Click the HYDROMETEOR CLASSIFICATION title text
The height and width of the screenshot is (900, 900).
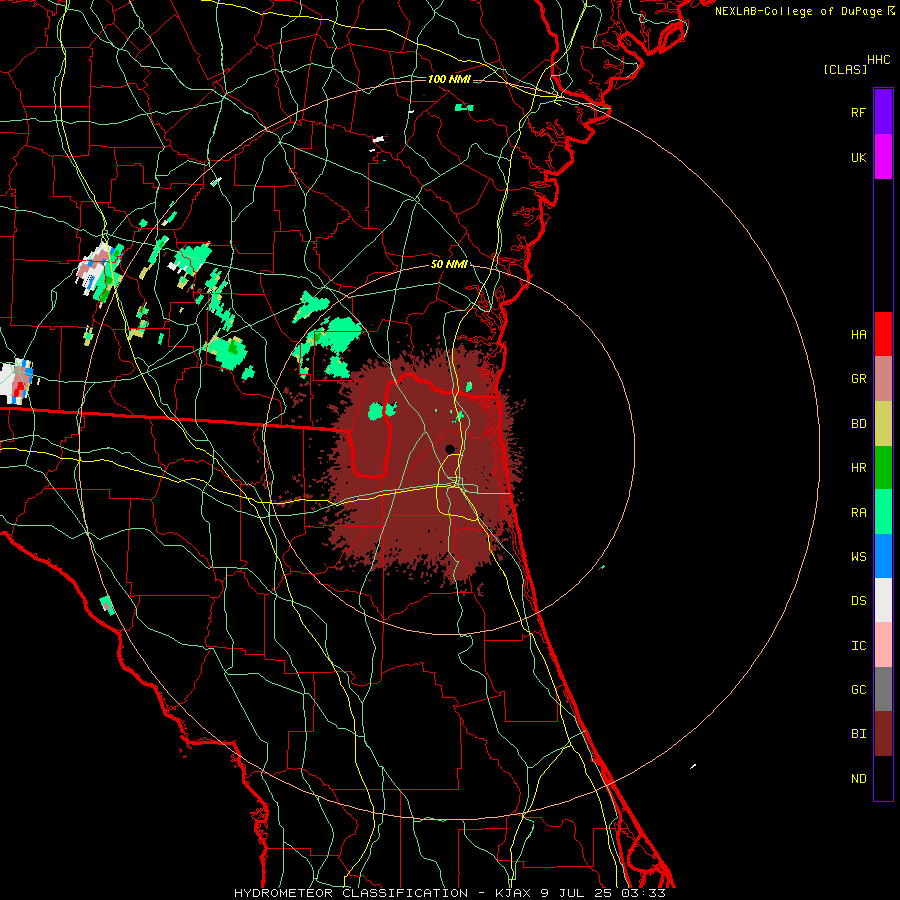351,893
